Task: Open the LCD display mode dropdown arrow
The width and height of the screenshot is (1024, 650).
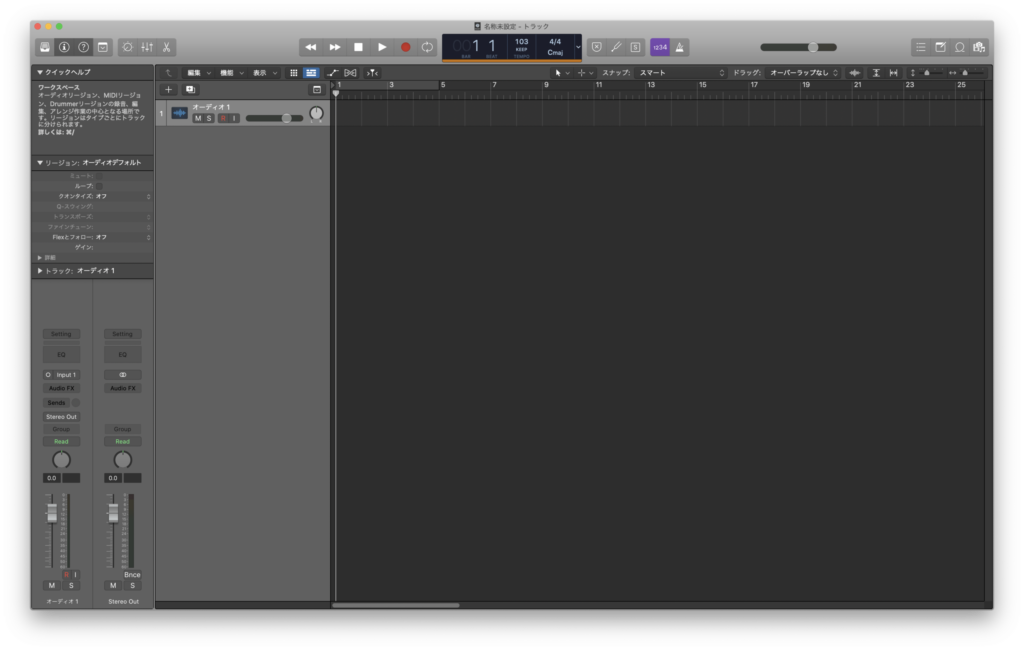Action: [578, 47]
